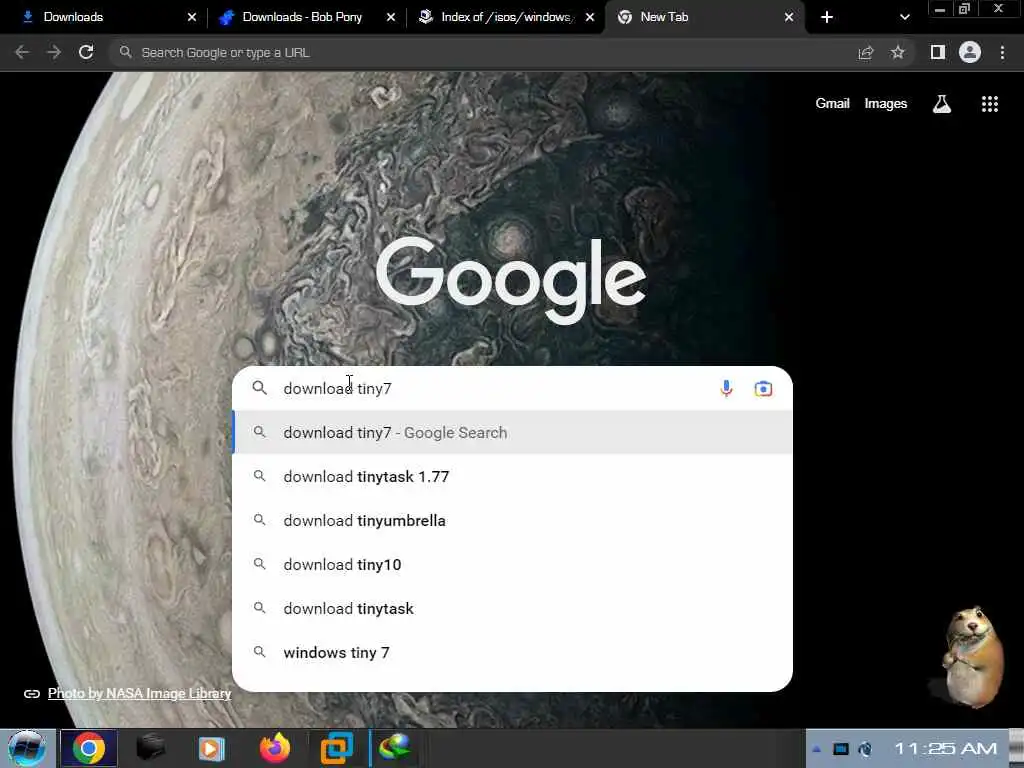
Task: Click the display tray icon
Action: click(840, 749)
